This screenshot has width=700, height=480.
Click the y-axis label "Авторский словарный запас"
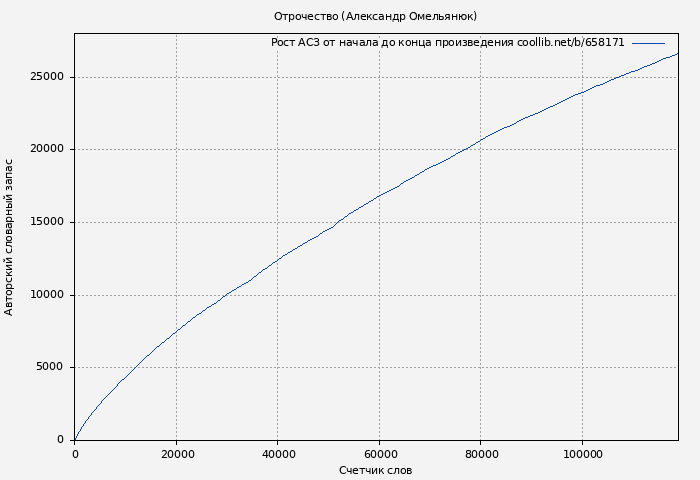(x=10, y=236)
